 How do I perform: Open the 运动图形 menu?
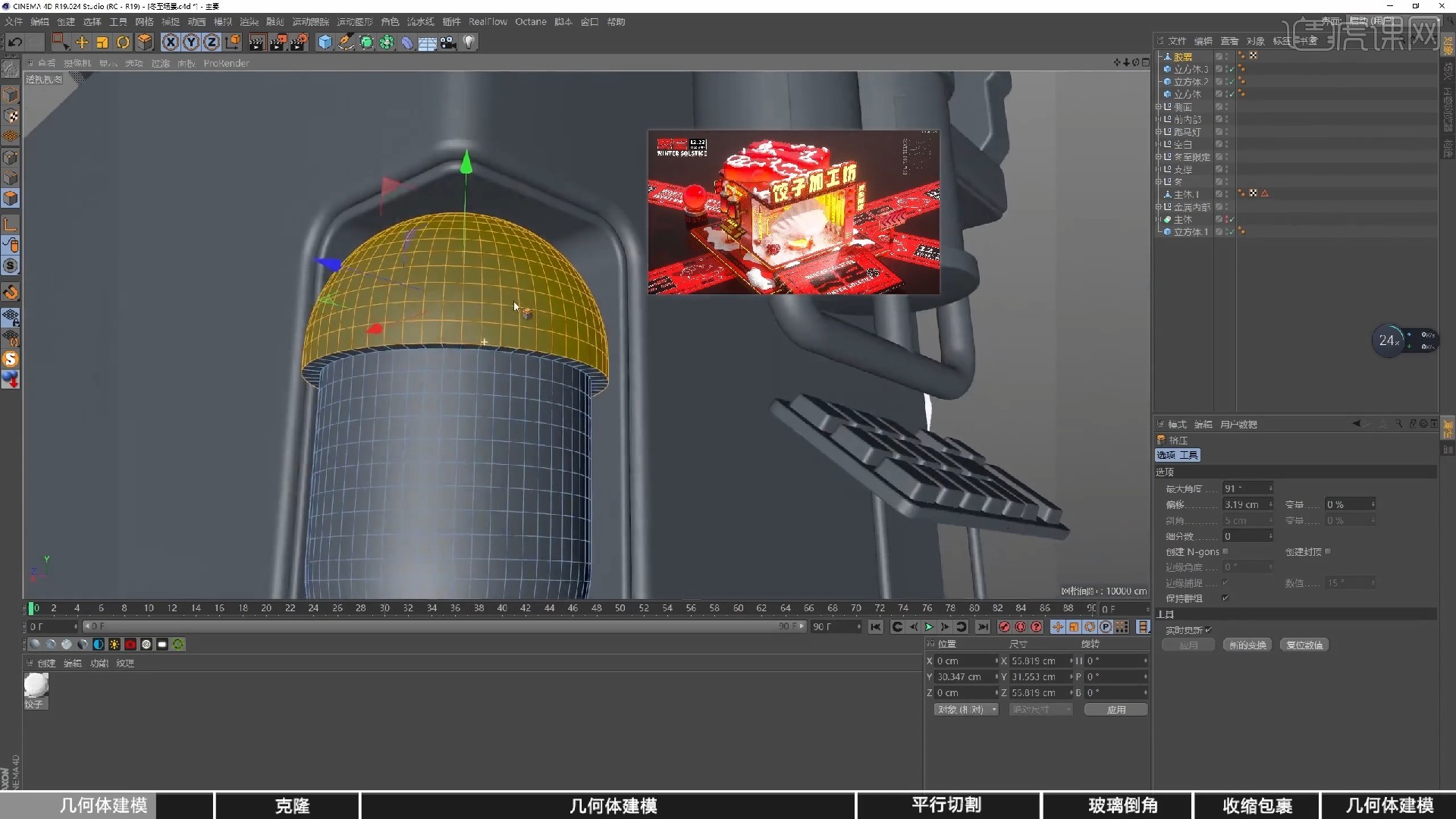pyautogui.click(x=354, y=22)
